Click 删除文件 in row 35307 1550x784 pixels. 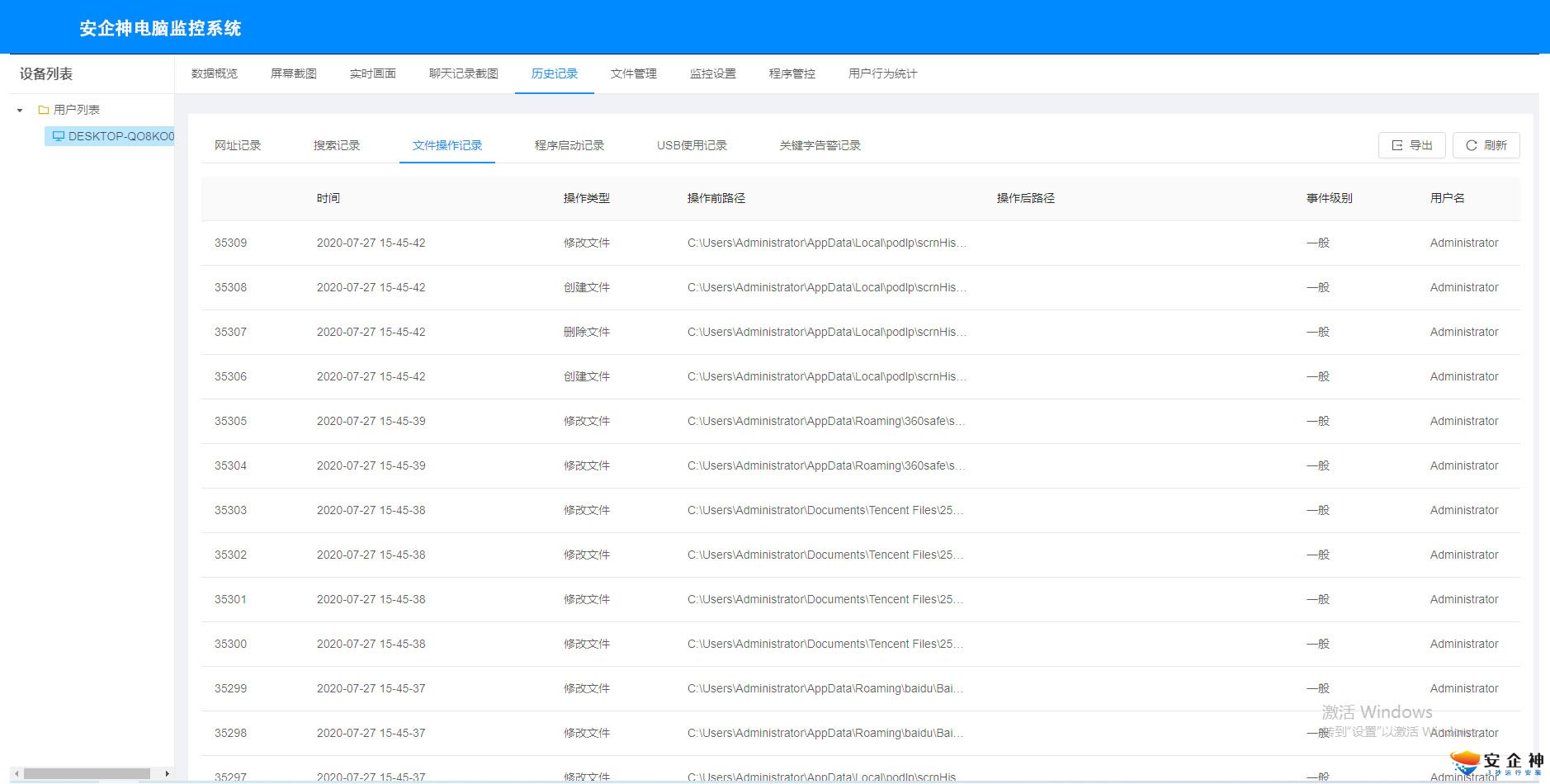tap(587, 332)
